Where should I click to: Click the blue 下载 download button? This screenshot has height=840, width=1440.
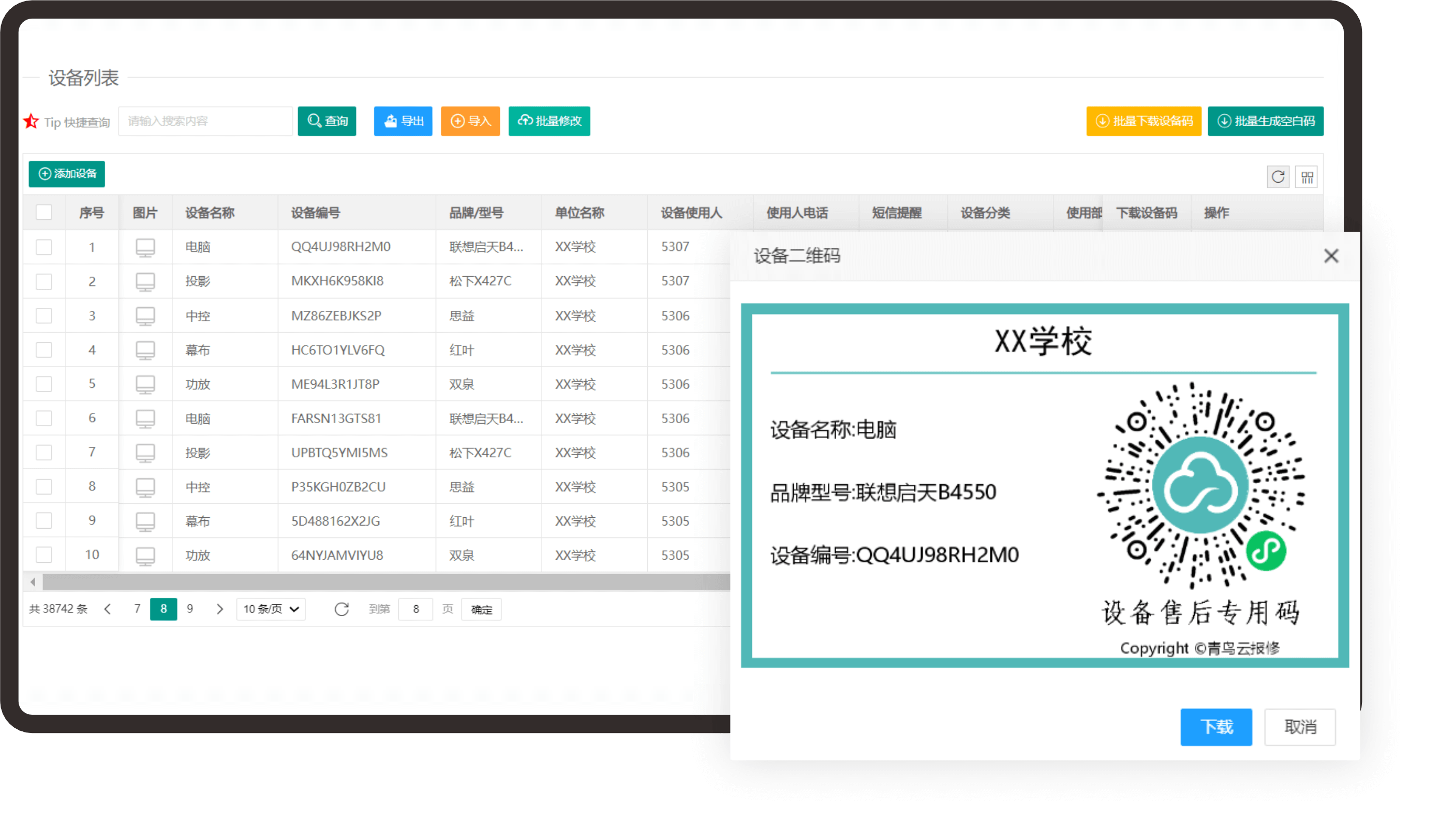[x=1216, y=727]
